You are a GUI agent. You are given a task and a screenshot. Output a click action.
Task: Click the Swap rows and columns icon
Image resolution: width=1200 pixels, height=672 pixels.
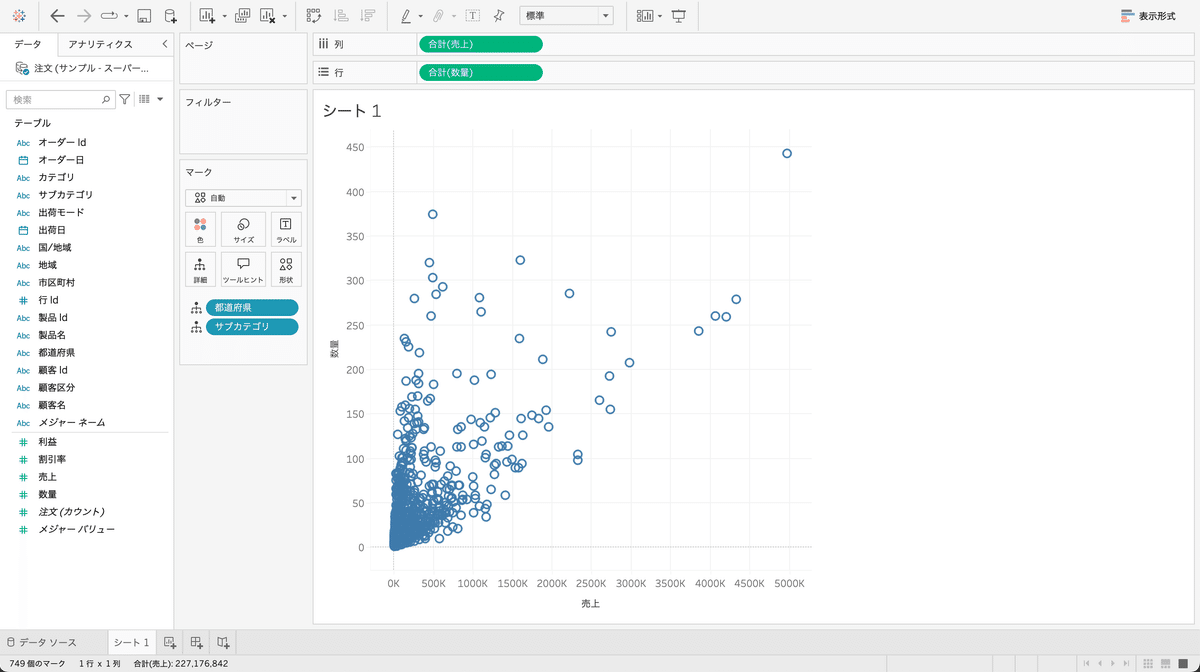[314, 16]
